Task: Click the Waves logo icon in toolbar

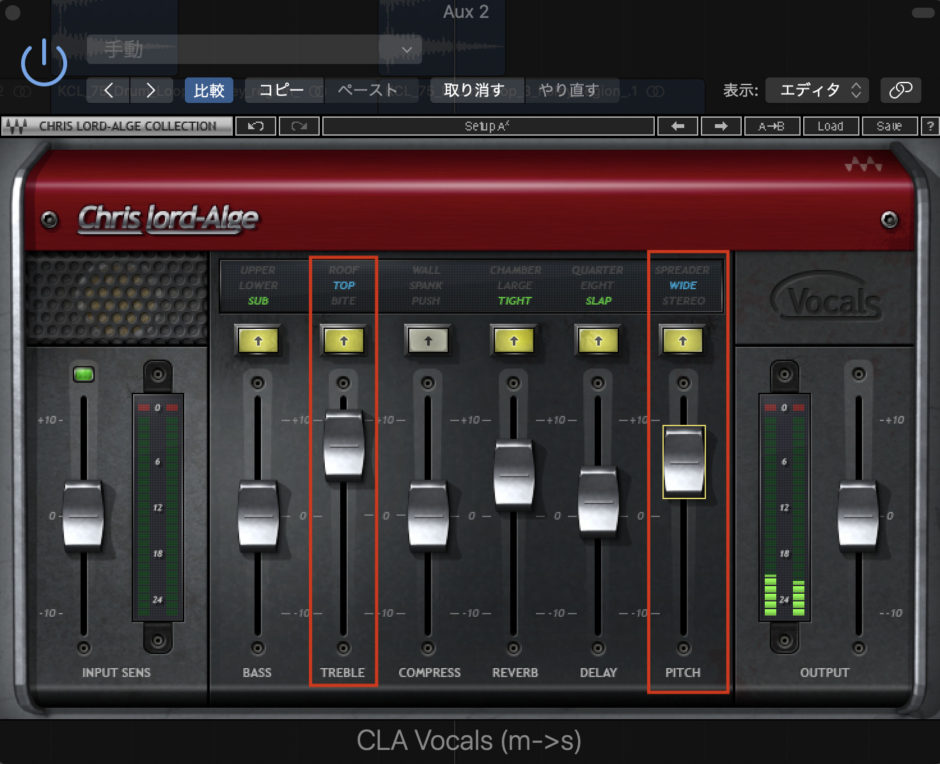Action: pos(14,126)
